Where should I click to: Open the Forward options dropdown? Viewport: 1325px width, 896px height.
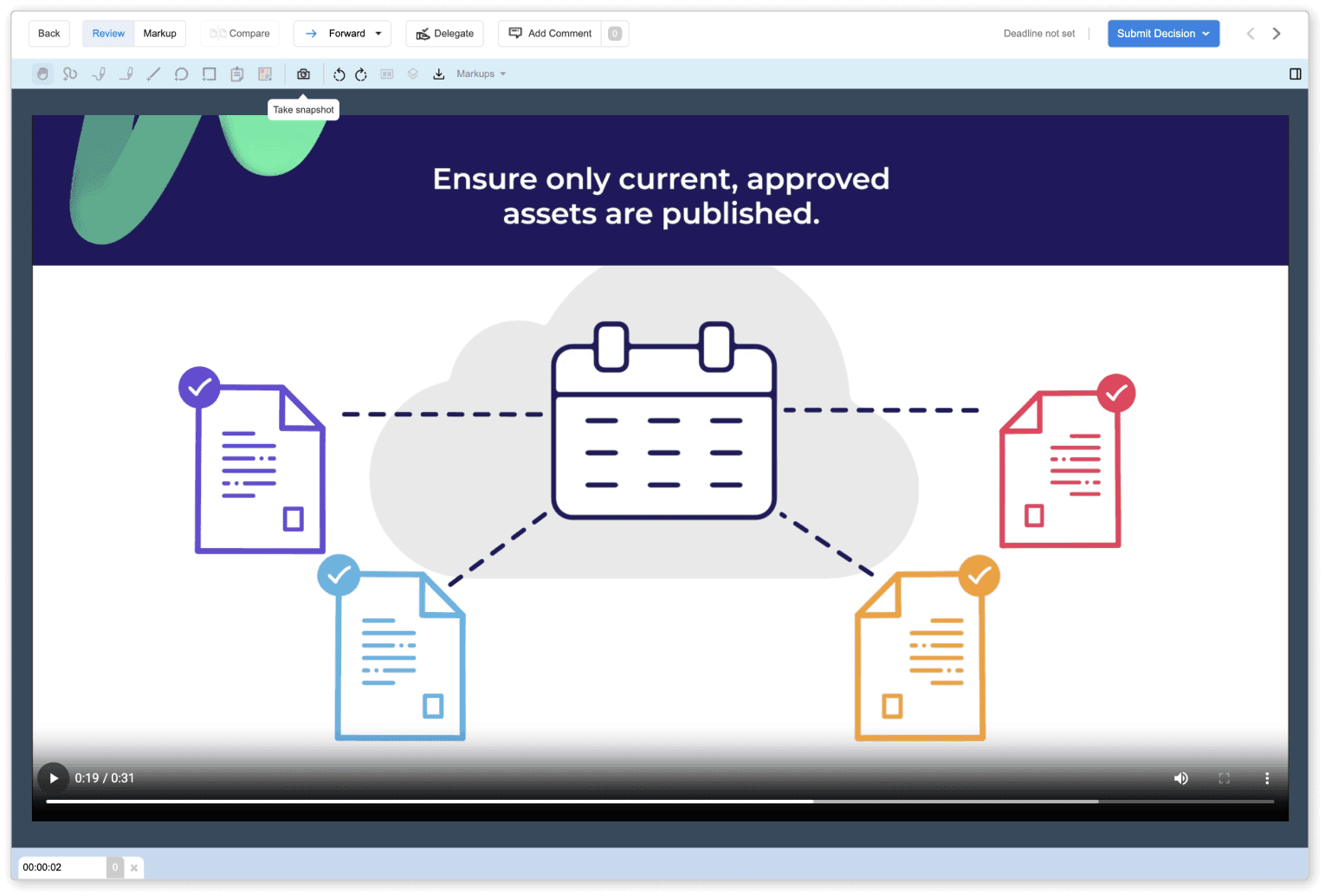pos(378,33)
